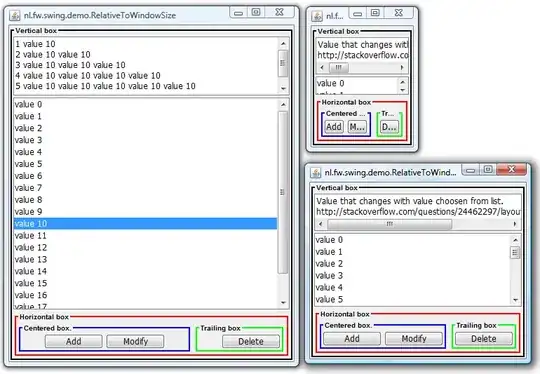This screenshot has width=540, height=374.
Task: Click the highlighted "value 10" list item
Action: (145, 224)
